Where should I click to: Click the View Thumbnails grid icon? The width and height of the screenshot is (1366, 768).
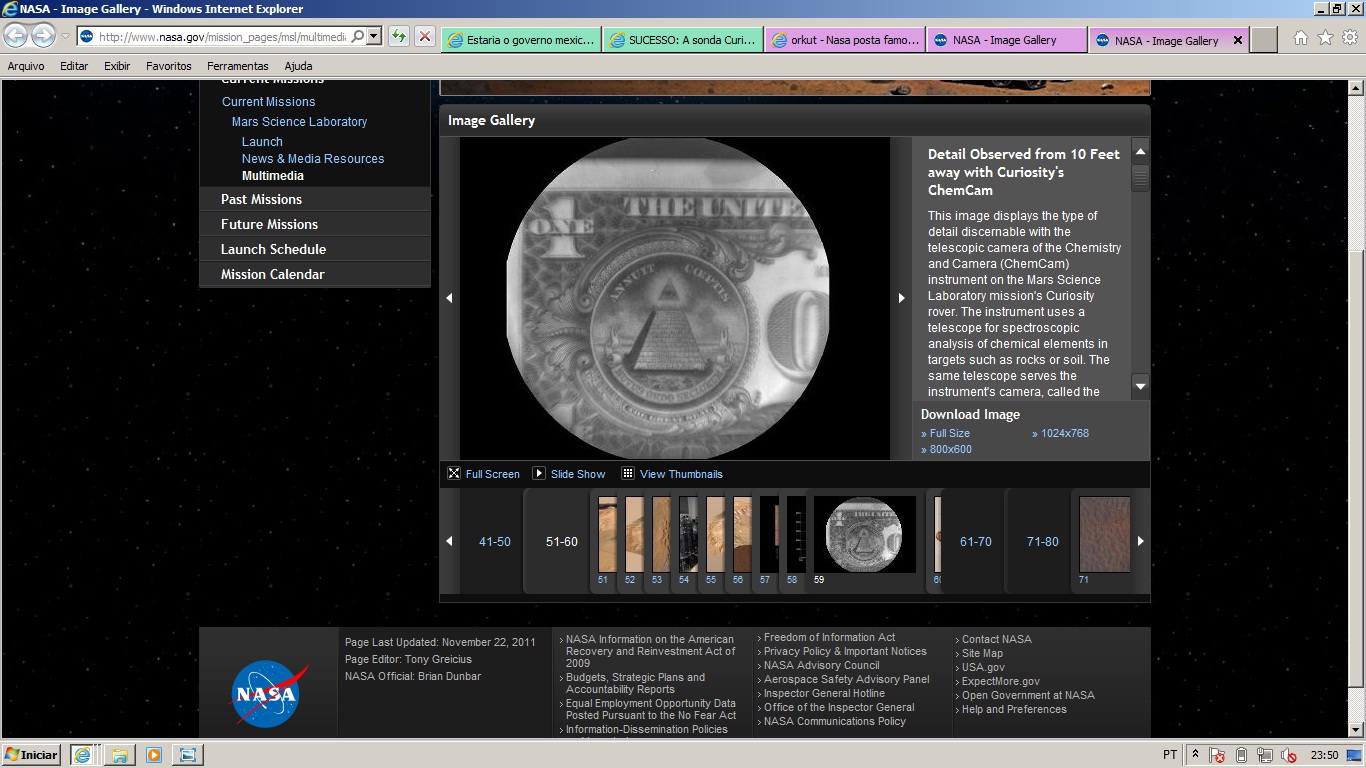628,474
